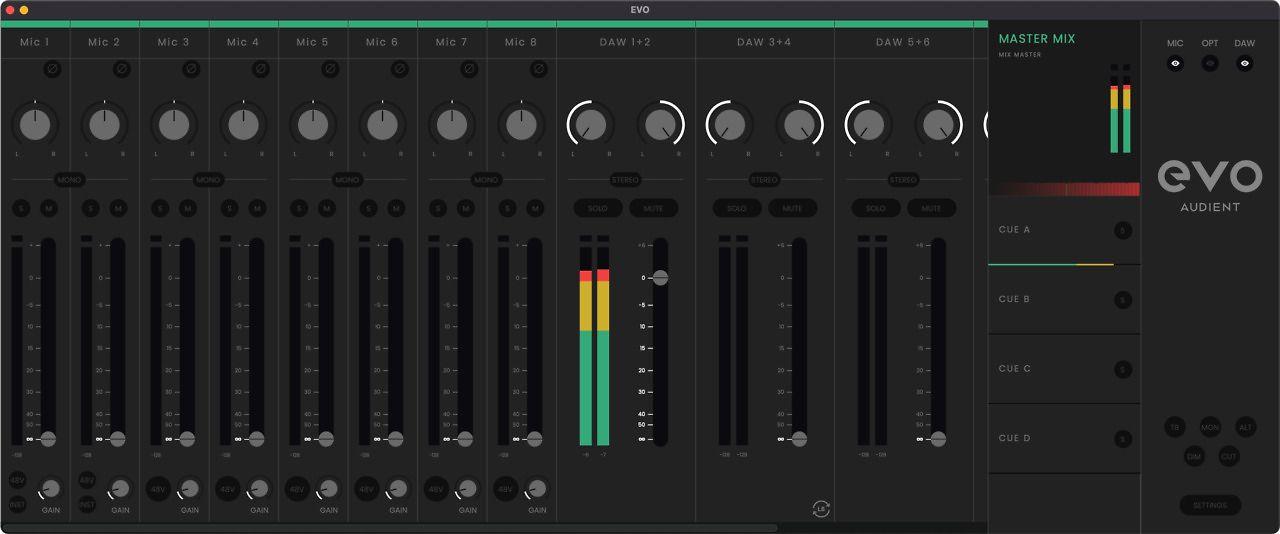Toggle STEREO mode on DAW 1+2

(x=626, y=179)
